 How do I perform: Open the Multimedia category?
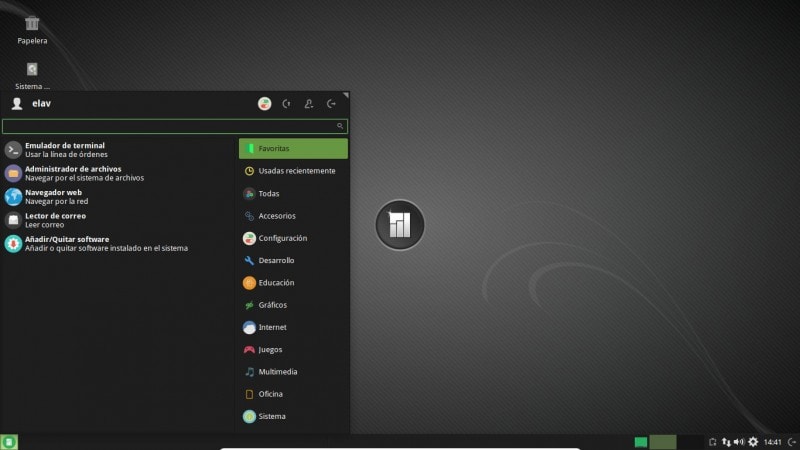tap(293, 372)
